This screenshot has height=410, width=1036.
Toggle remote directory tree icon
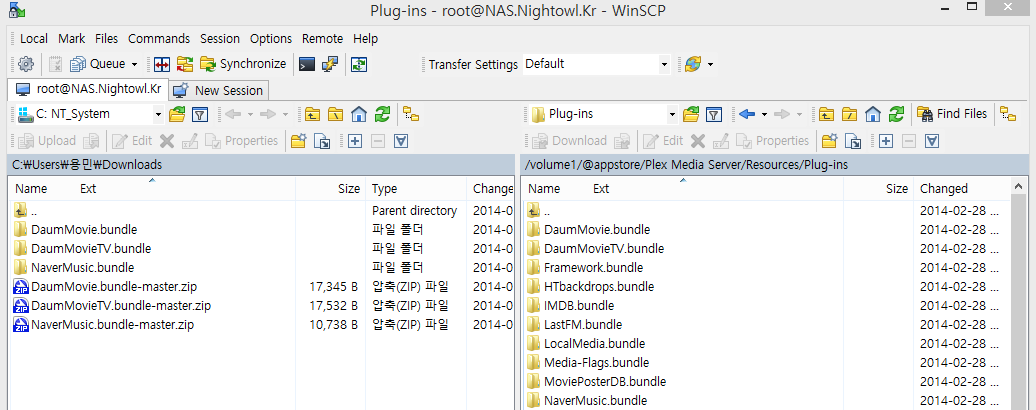(x=1007, y=114)
